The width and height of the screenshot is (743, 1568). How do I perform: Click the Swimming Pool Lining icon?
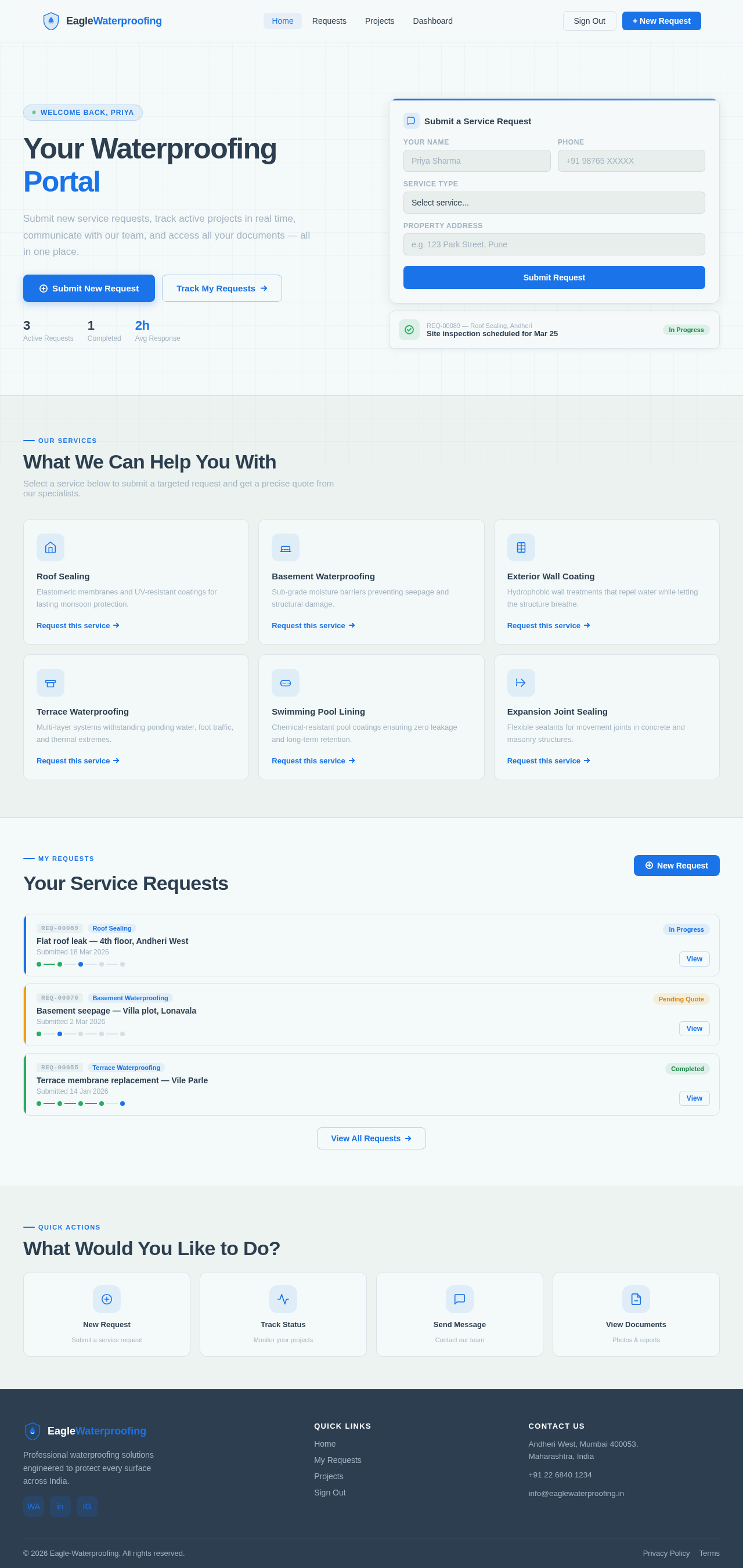(286, 682)
